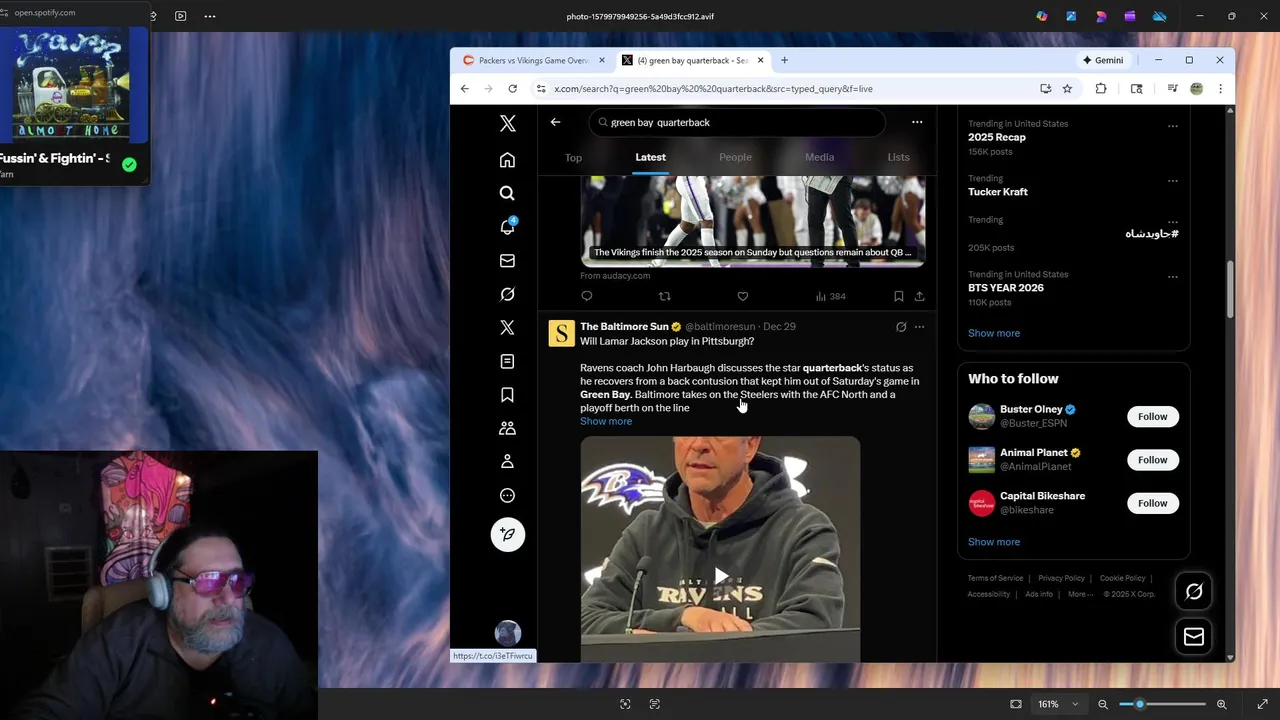Open the Tucker Kraft trending topic
1280x720 pixels.
[x=997, y=192]
